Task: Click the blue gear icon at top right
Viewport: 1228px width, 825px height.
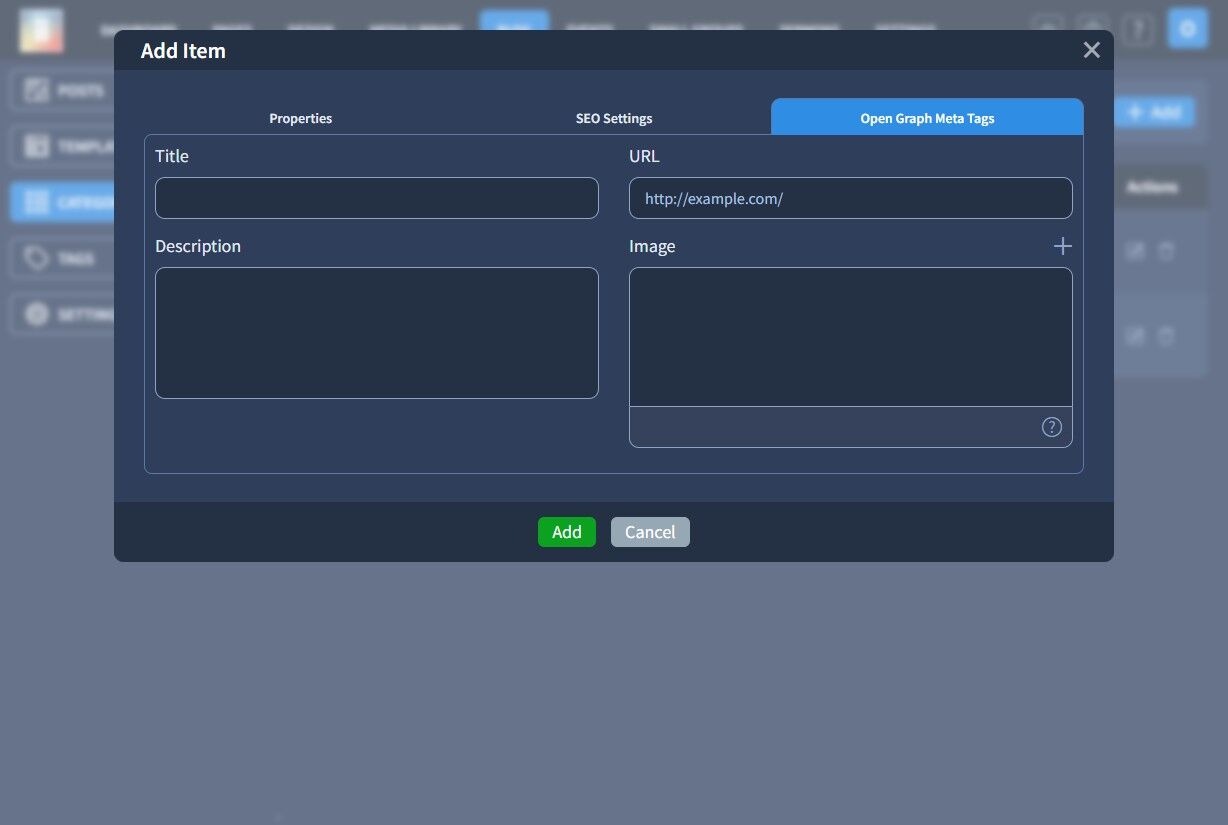Action: 1188,29
